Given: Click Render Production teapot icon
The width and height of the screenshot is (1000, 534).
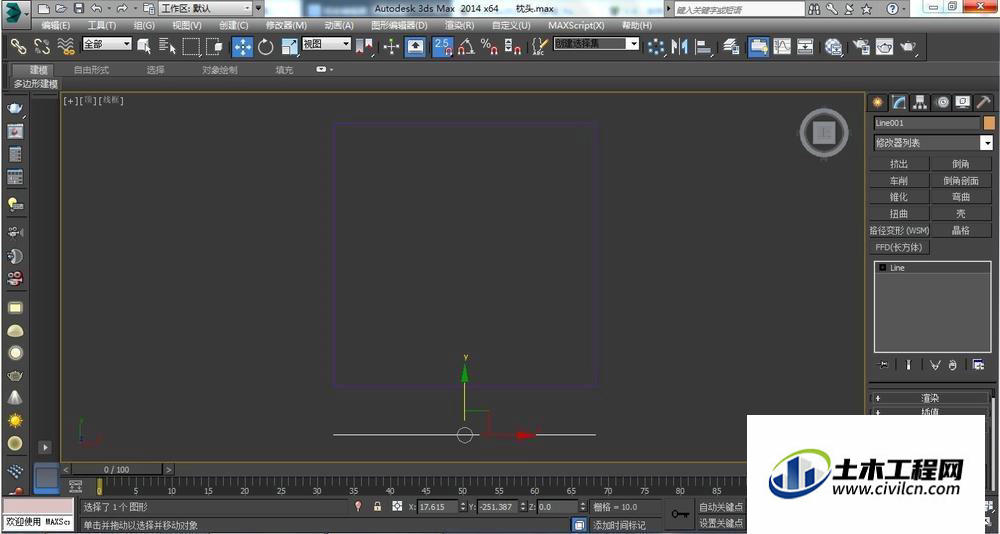Looking at the screenshot, I should [908, 47].
